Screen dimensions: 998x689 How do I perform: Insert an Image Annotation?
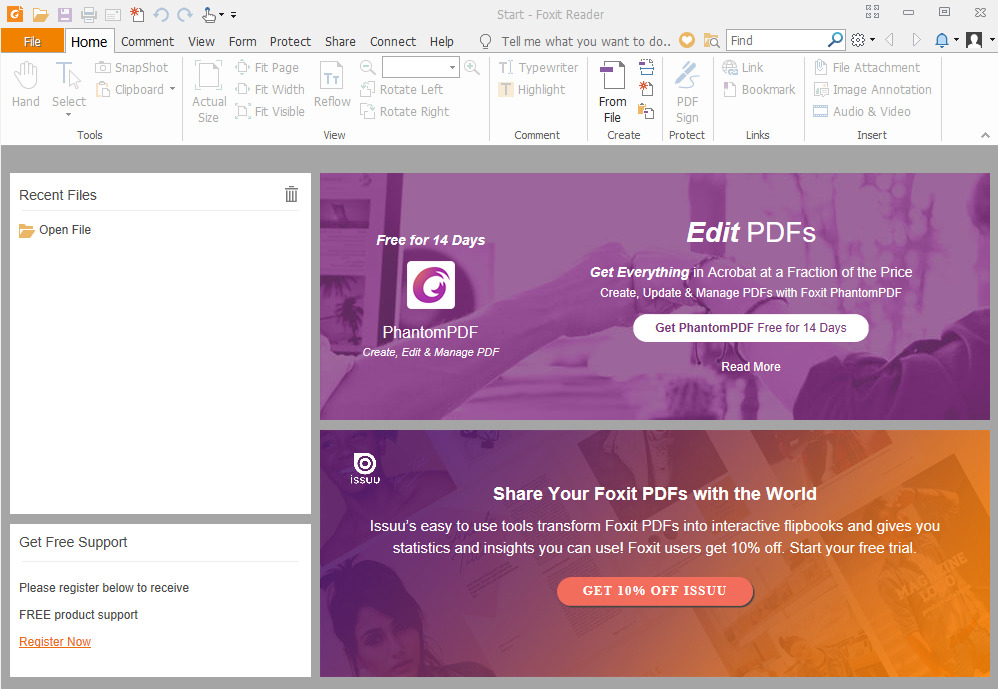click(x=873, y=90)
